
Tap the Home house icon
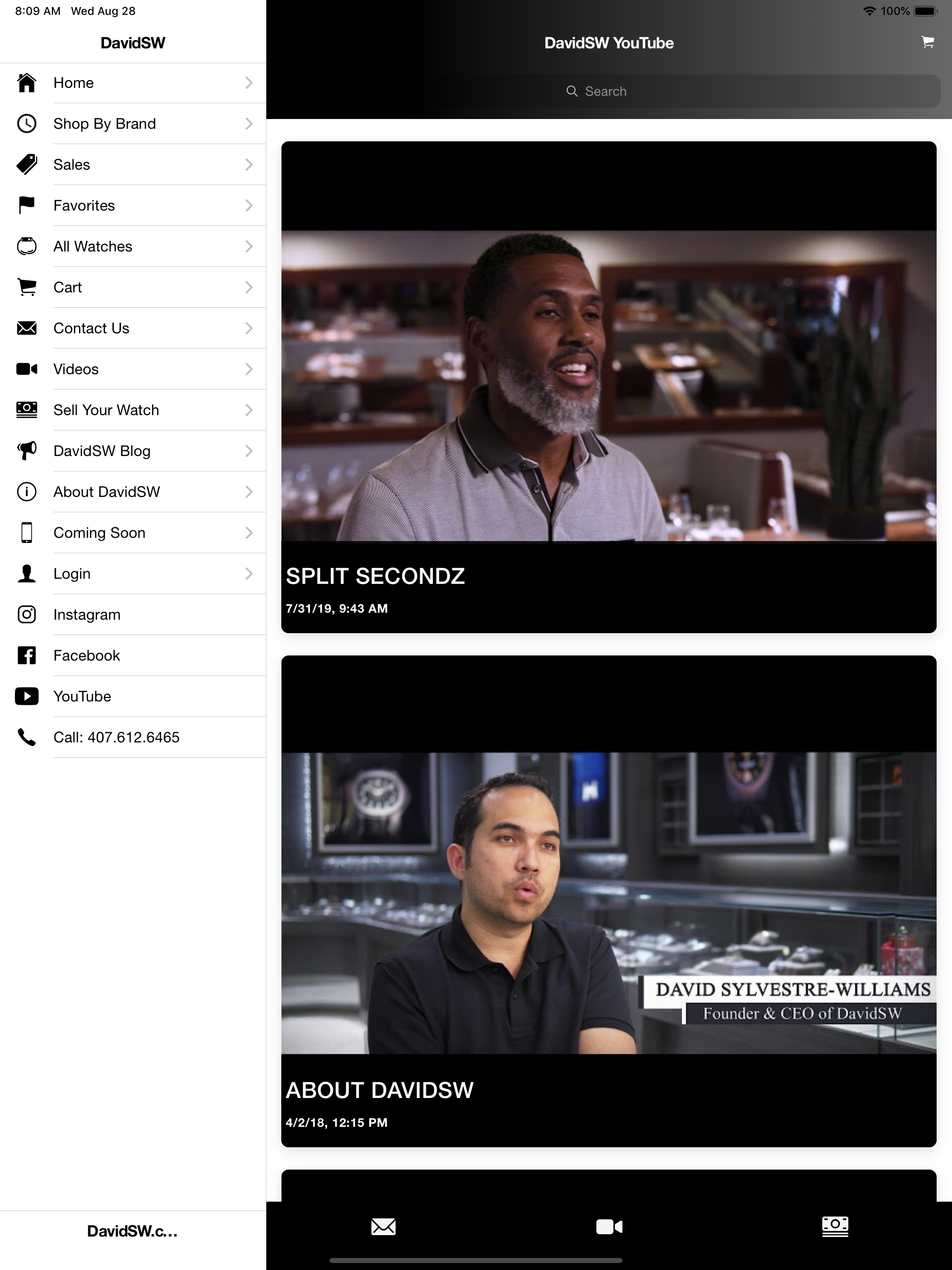(26, 83)
